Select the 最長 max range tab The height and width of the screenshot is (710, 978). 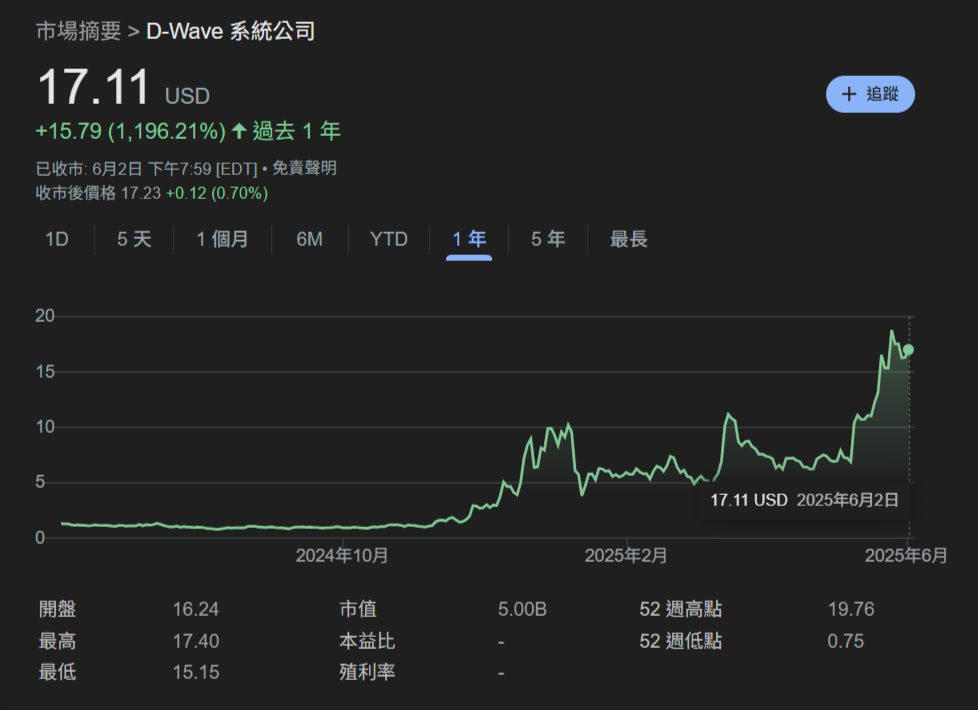629,239
